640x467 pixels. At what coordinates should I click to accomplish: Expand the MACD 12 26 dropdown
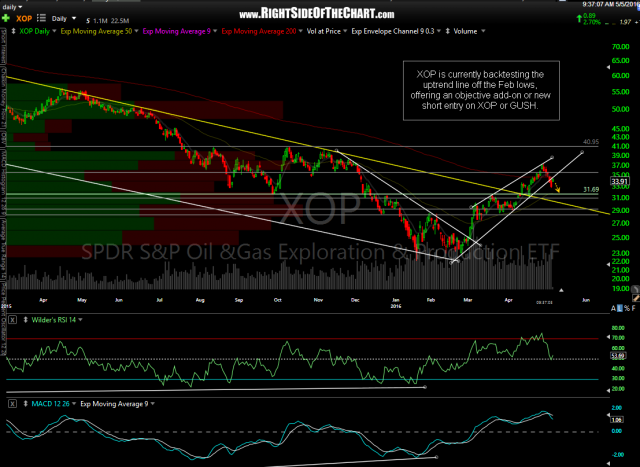(74, 404)
